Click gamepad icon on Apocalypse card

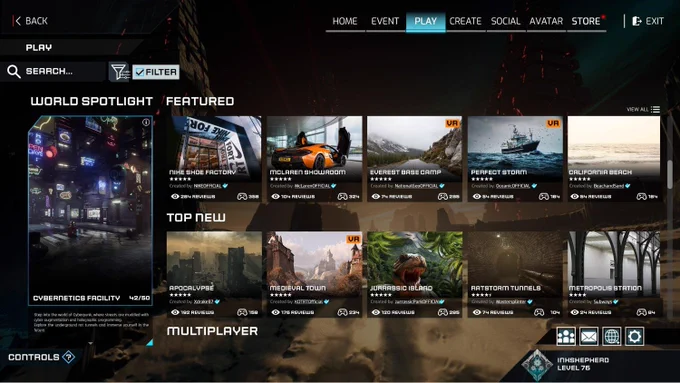point(242,312)
